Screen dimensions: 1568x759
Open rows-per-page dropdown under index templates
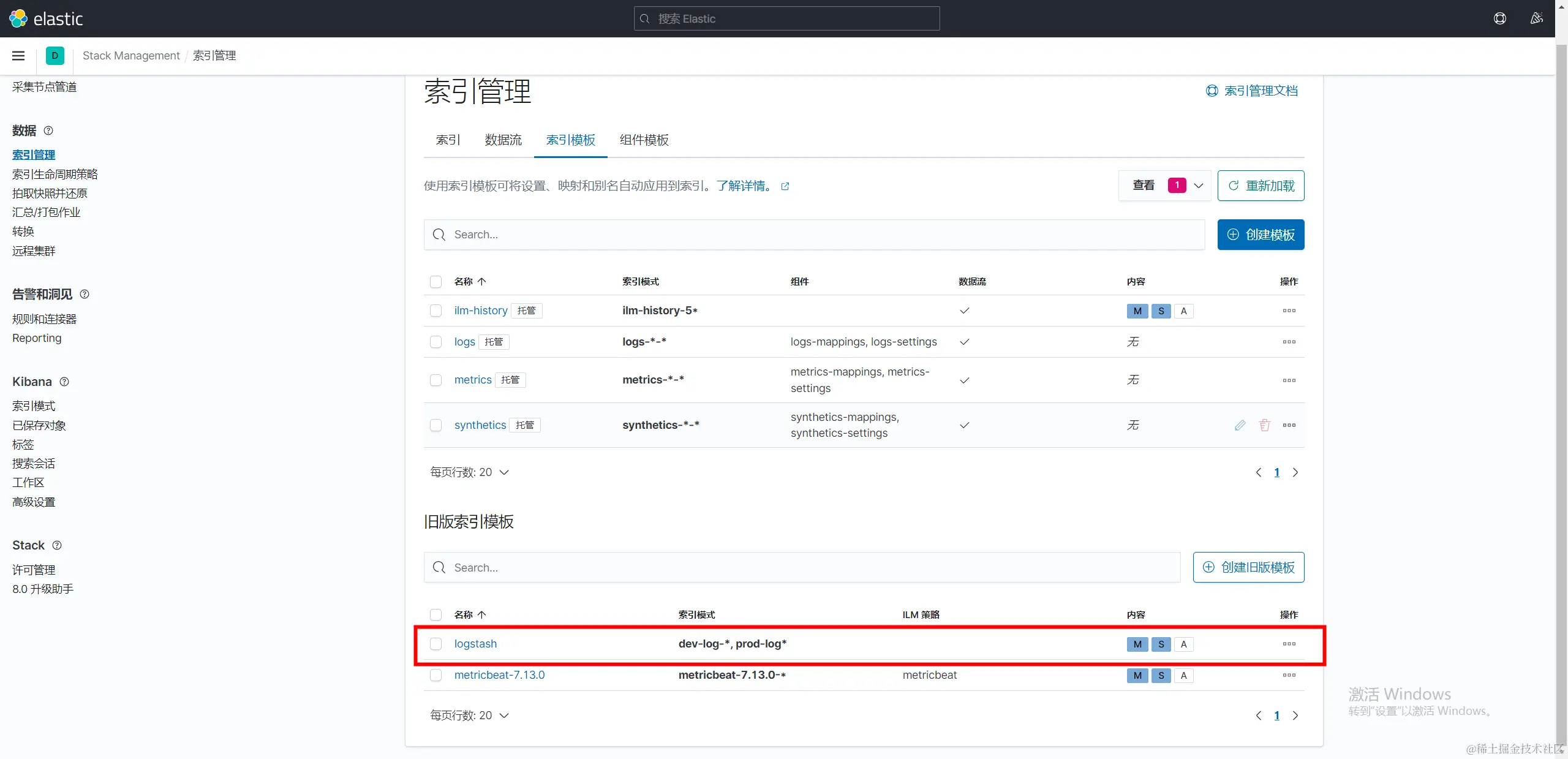(x=469, y=472)
